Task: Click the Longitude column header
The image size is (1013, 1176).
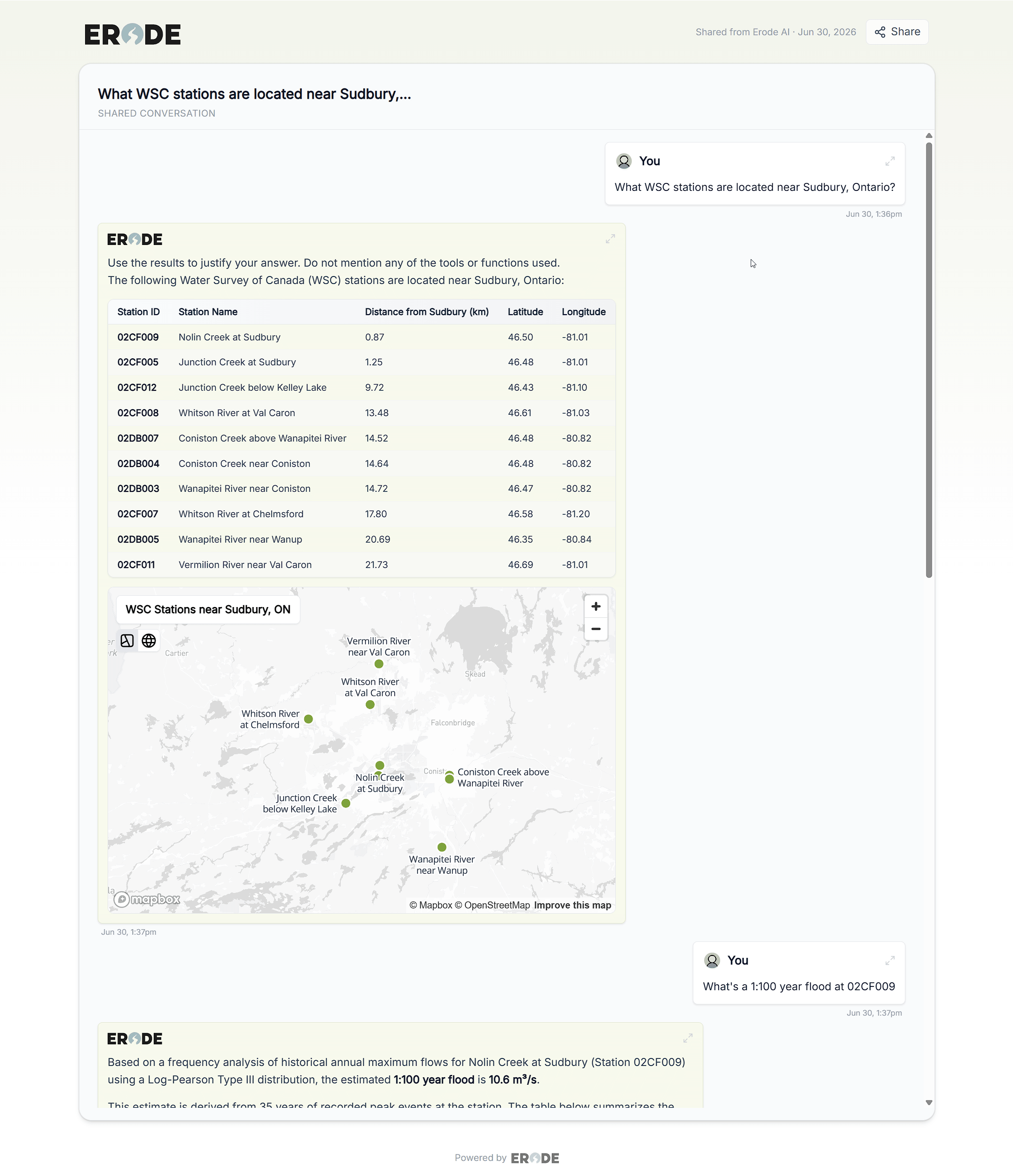Action: [584, 312]
